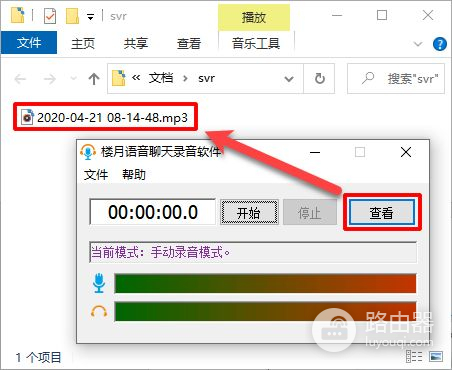Switch to details view icon in status bar
The width and height of the screenshot is (452, 370).
click(414, 357)
